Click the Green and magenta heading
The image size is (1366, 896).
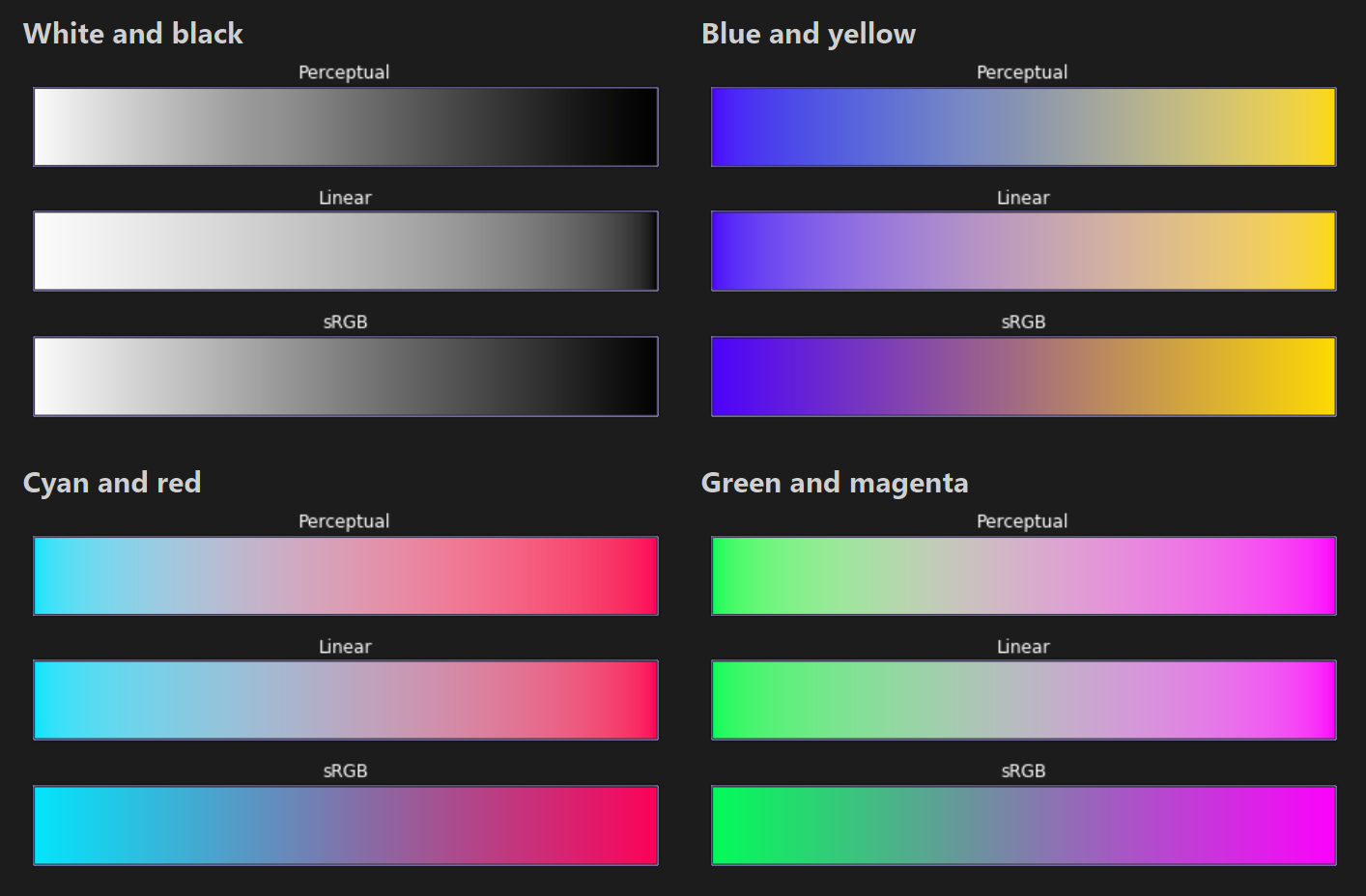point(835,482)
